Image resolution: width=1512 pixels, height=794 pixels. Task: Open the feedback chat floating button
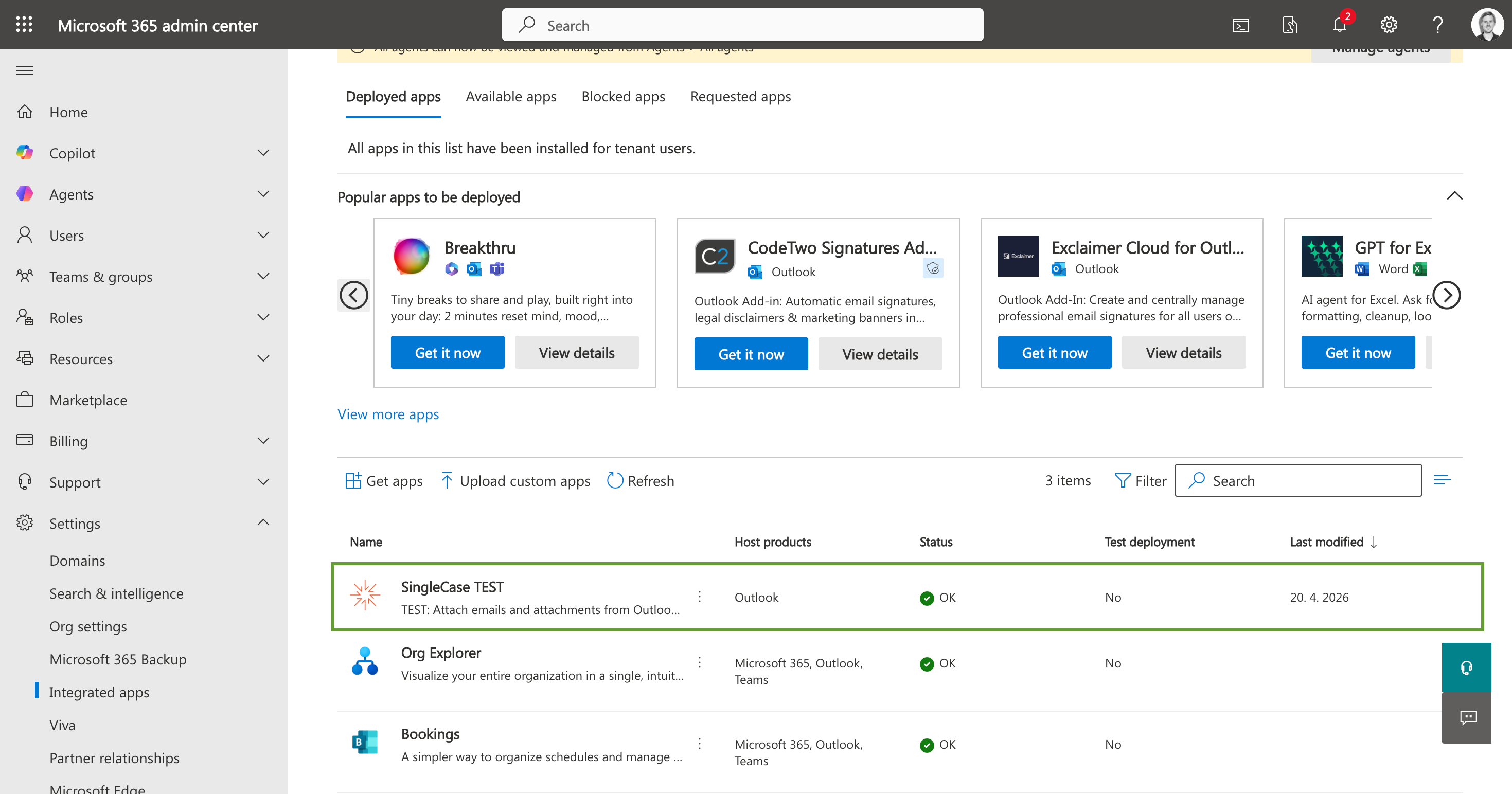(x=1466, y=718)
